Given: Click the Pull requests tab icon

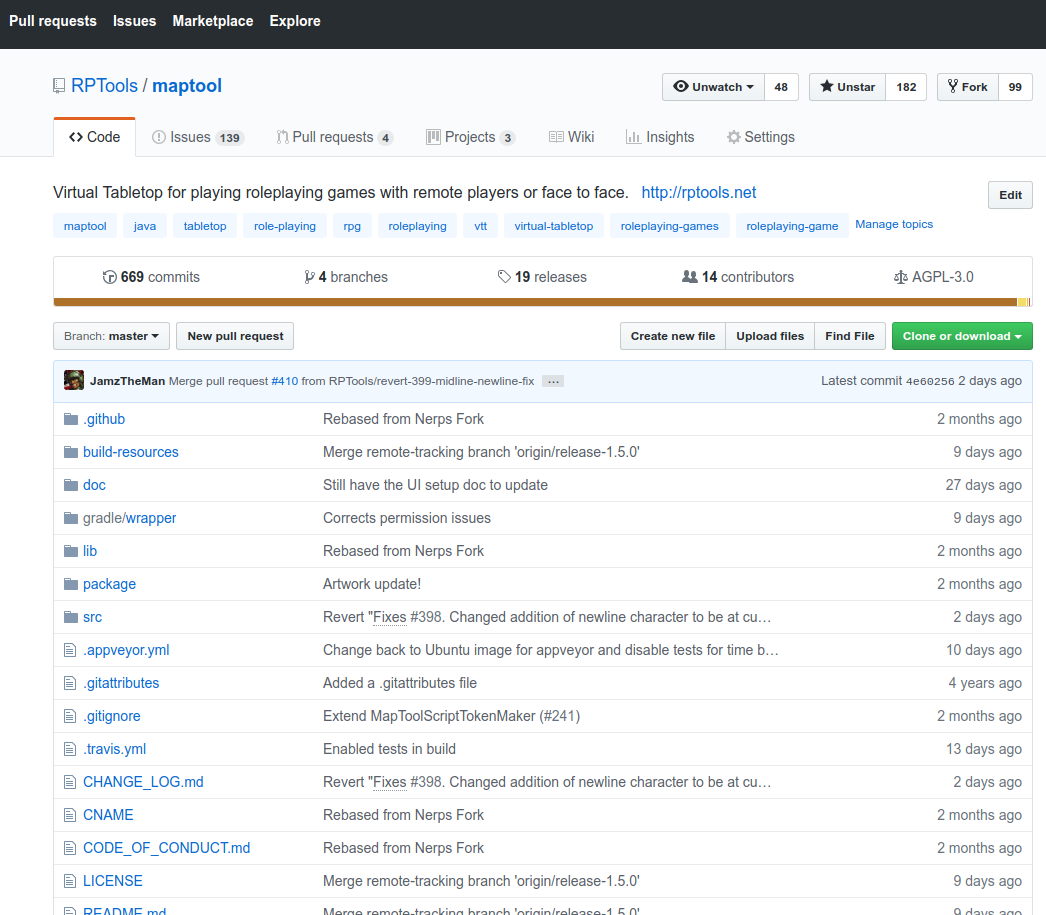Looking at the screenshot, I should tap(282, 137).
